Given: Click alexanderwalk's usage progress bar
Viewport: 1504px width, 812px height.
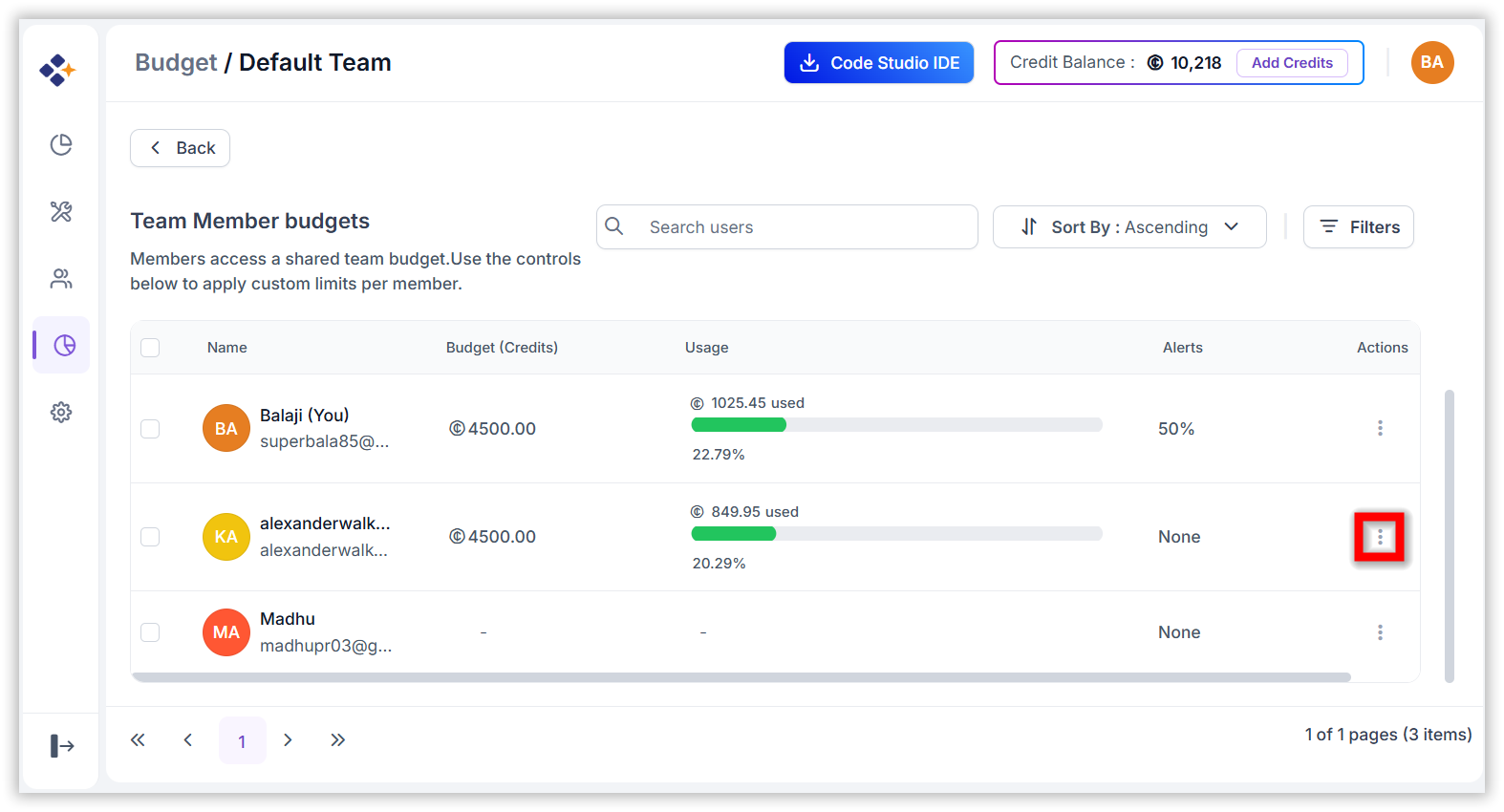Looking at the screenshot, I should click(896, 534).
